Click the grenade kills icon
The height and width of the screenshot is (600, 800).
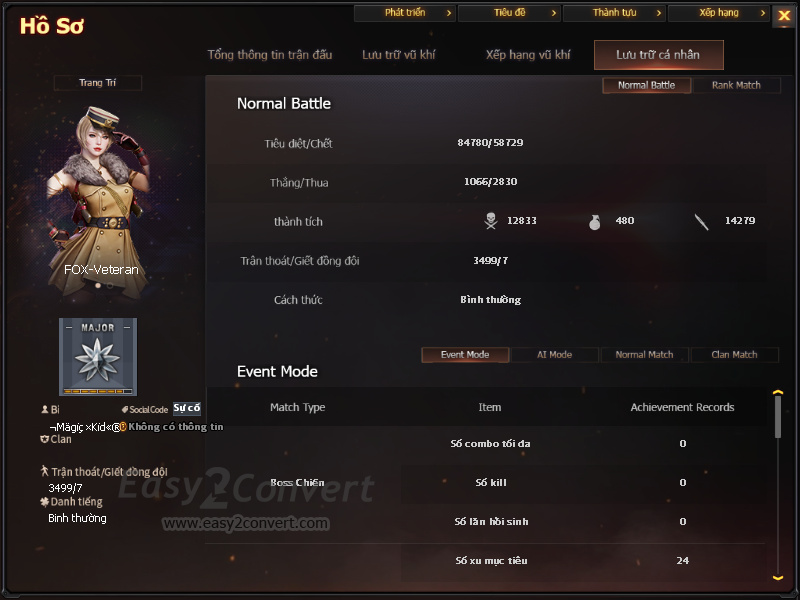594,222
